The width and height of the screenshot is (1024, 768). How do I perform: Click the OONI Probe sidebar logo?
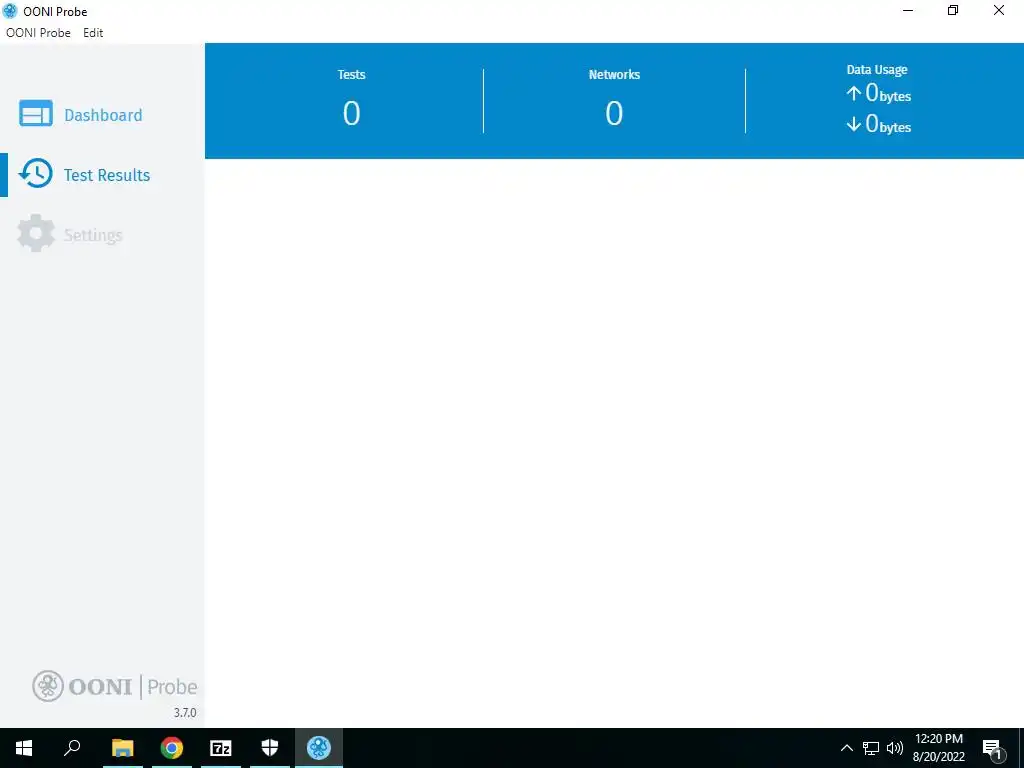tap(114, 686)
